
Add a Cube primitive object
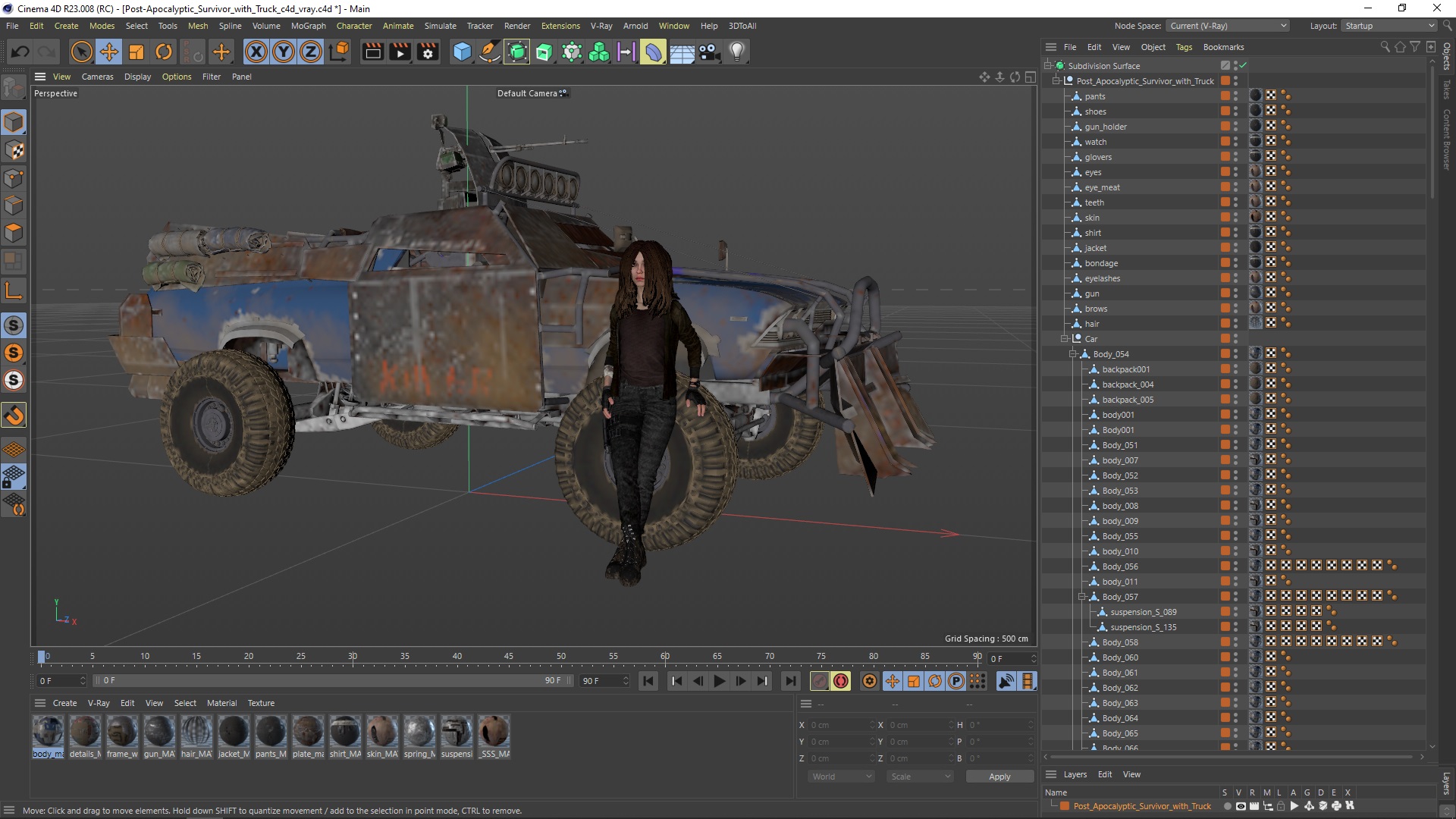462,52
